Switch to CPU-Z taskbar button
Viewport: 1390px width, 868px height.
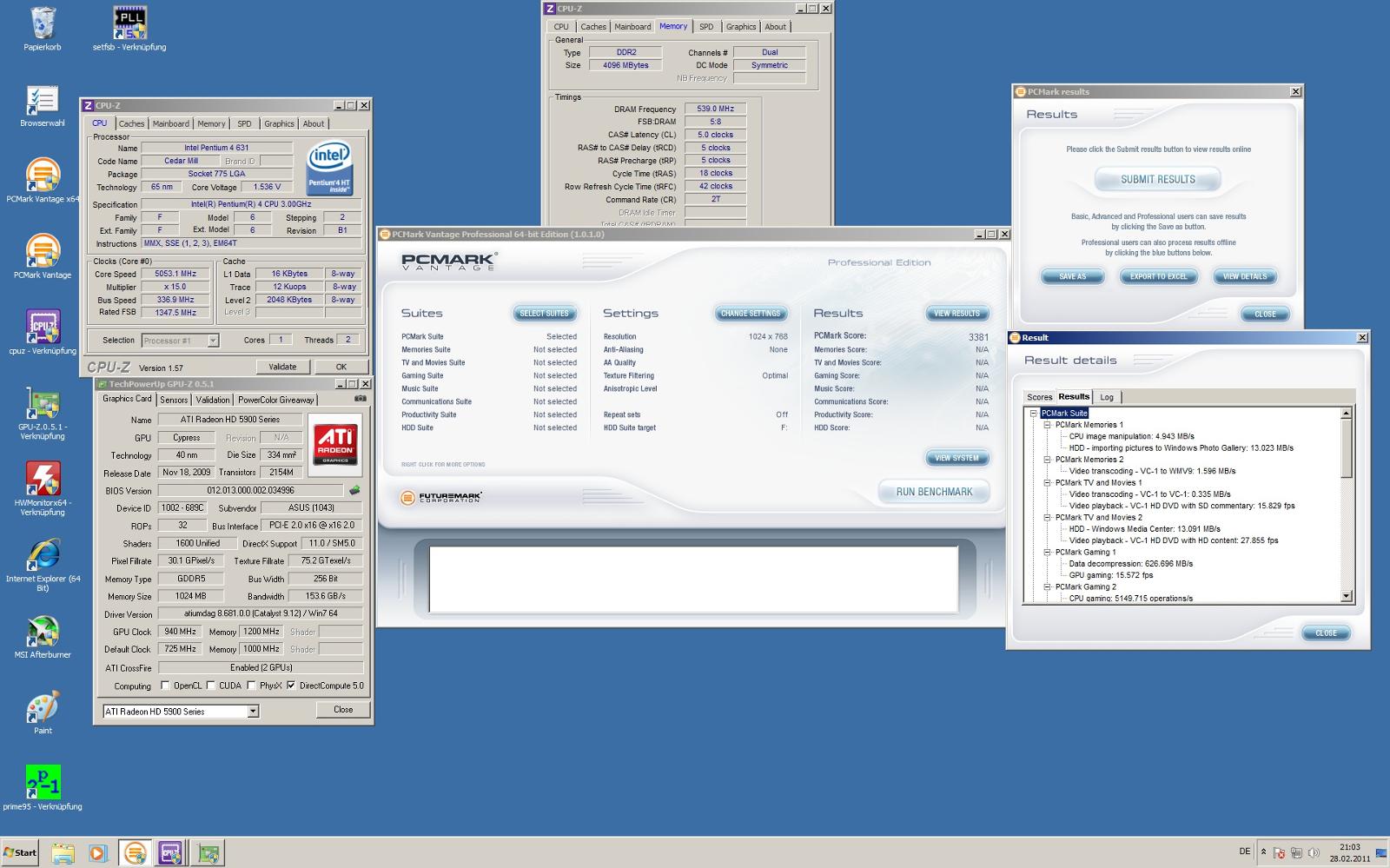(170, 853)
